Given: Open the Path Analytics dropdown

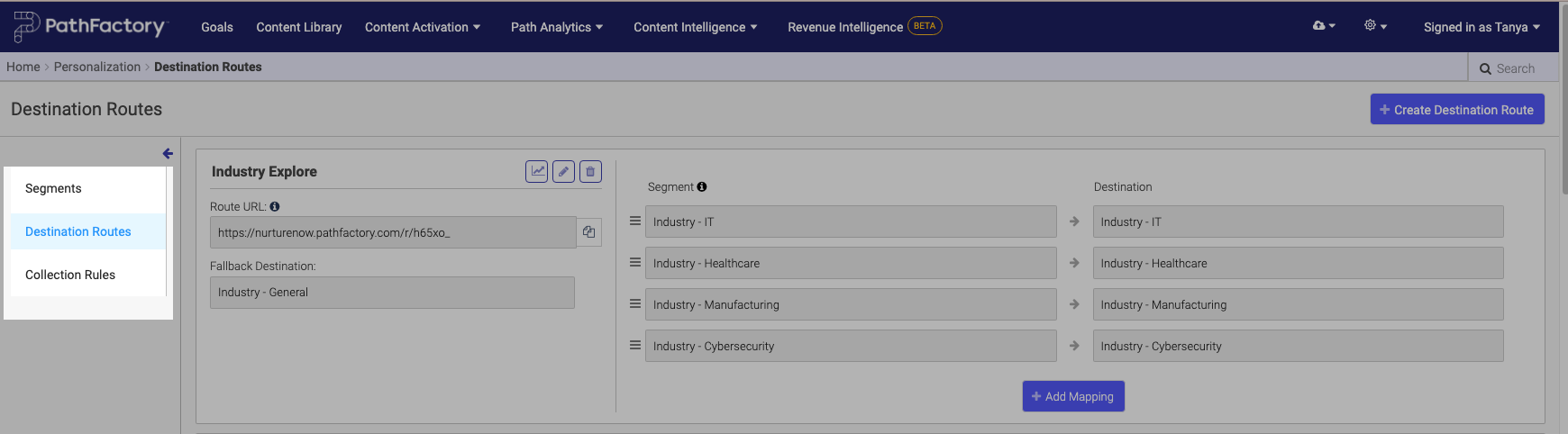Looking at the screenshot, I should pyautogui.click(x=556, y=27).
